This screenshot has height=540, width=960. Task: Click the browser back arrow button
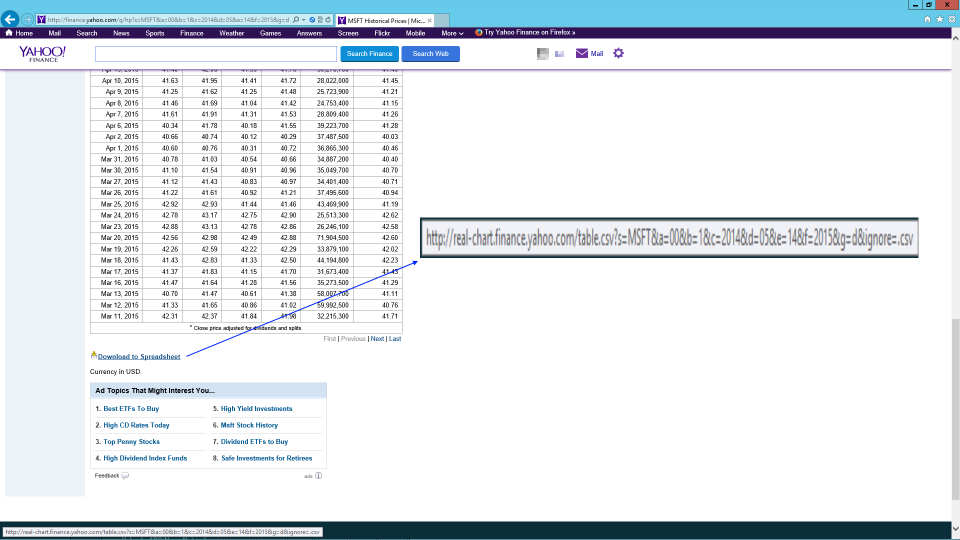click(10, 20)
